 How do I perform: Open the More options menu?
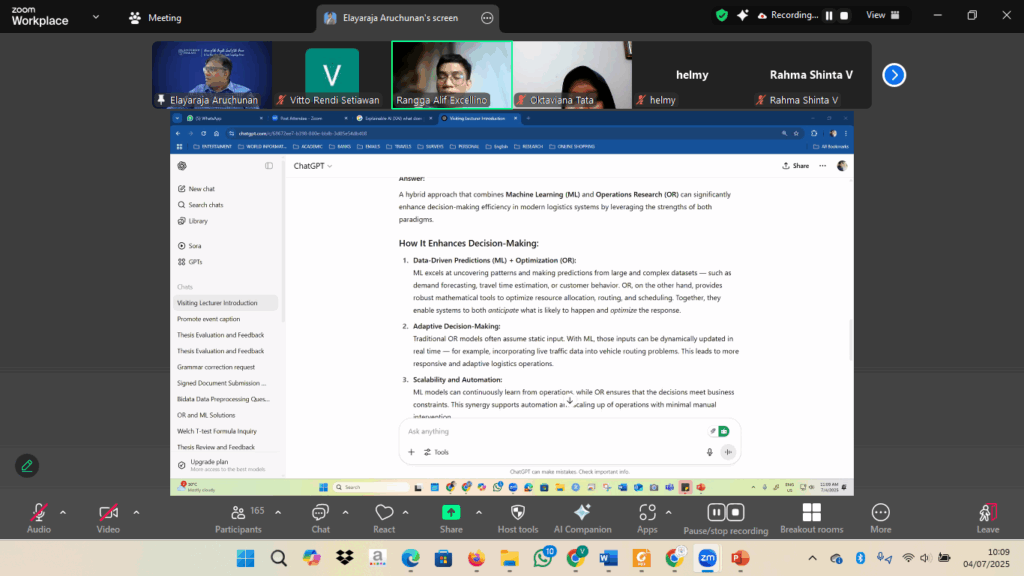880,519
